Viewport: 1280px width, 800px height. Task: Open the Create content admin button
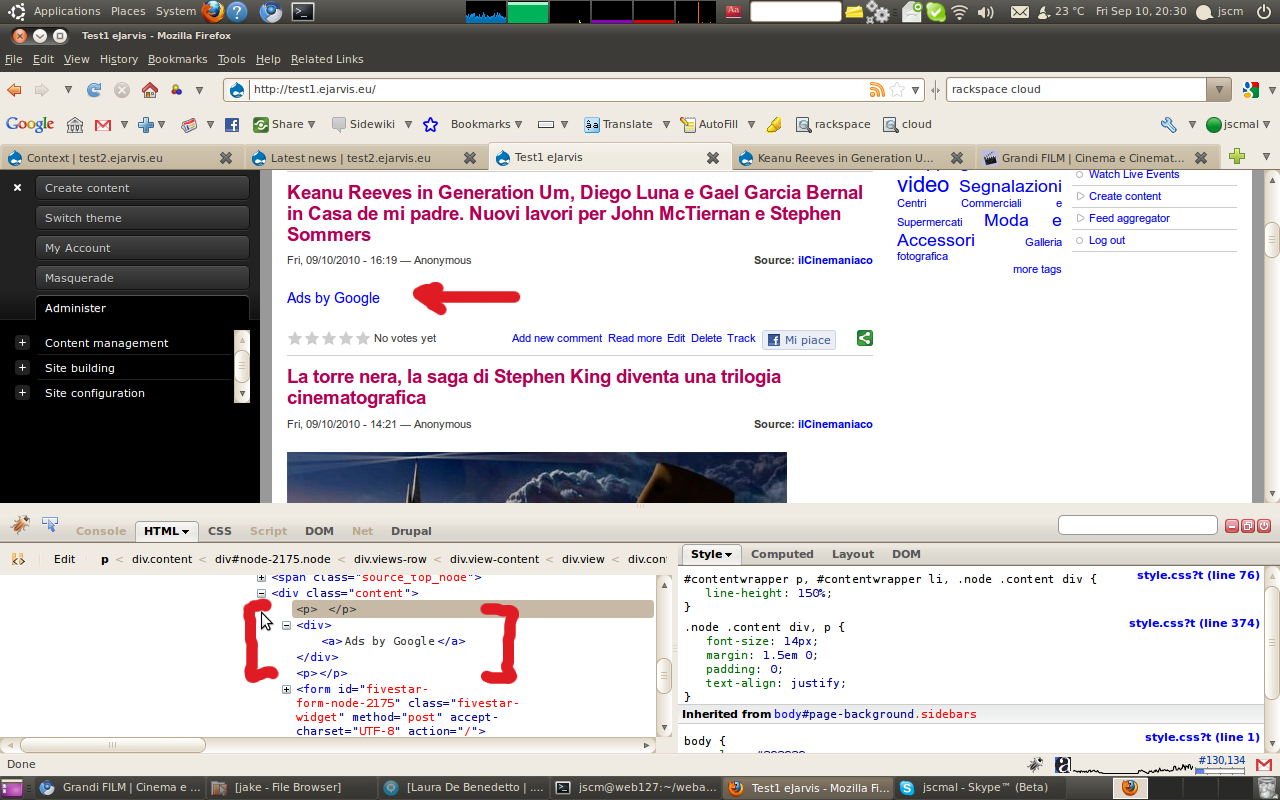point(142,188)
